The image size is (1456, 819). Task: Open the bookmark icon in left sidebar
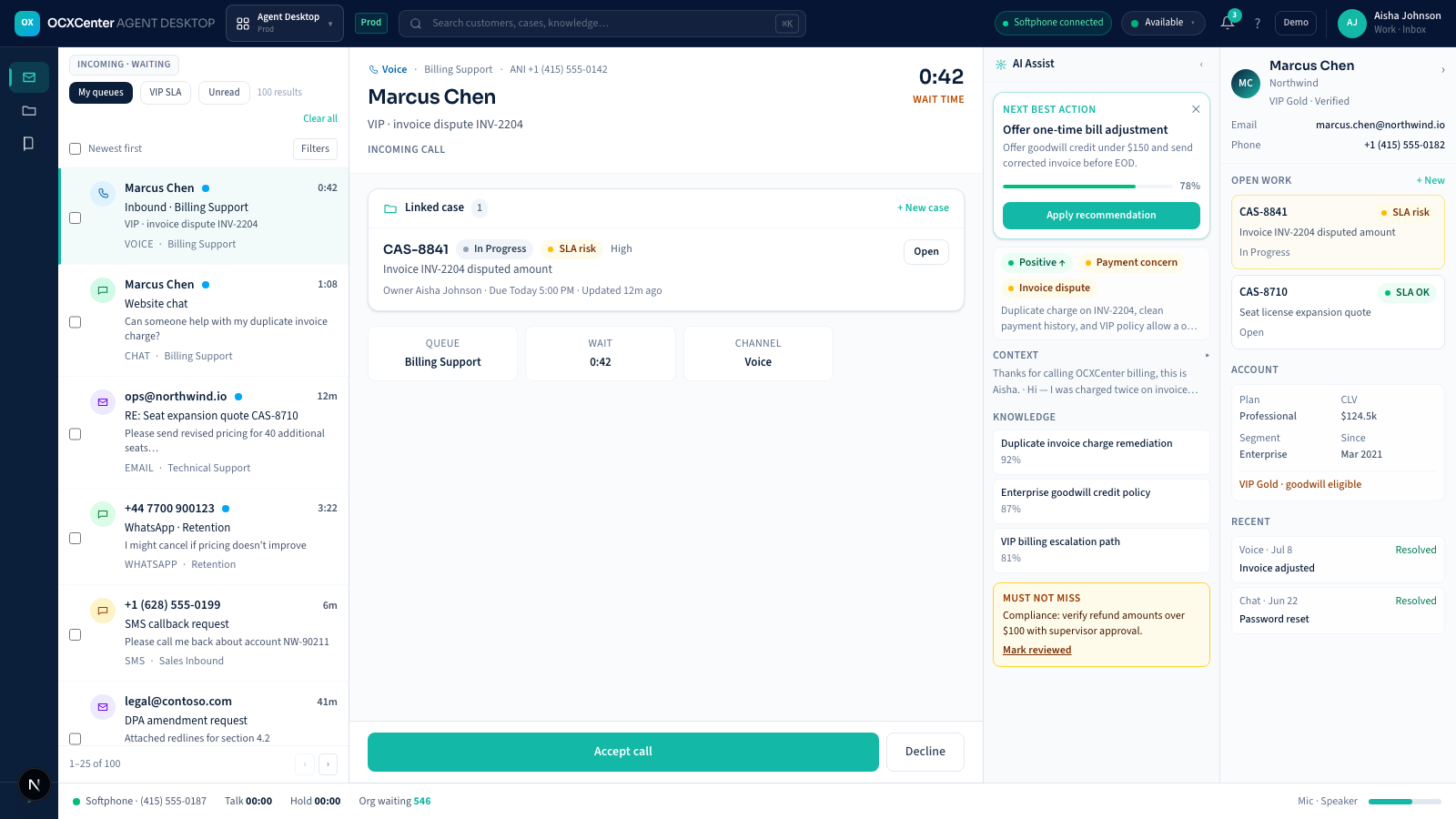[29, 143]
